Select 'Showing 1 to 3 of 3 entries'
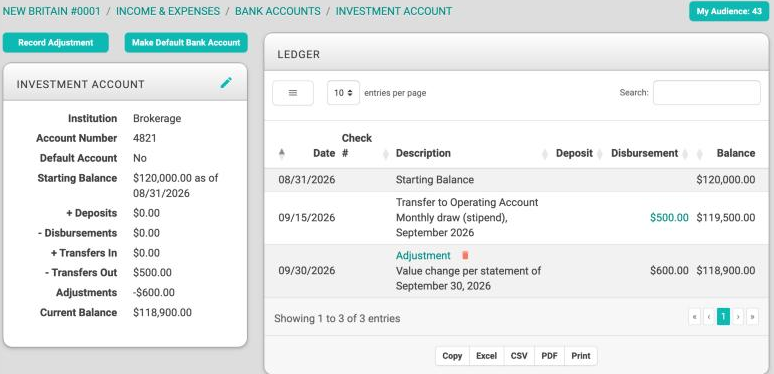Image resolution: width=774 pixels, height=374 pixels. click(337, 319)
